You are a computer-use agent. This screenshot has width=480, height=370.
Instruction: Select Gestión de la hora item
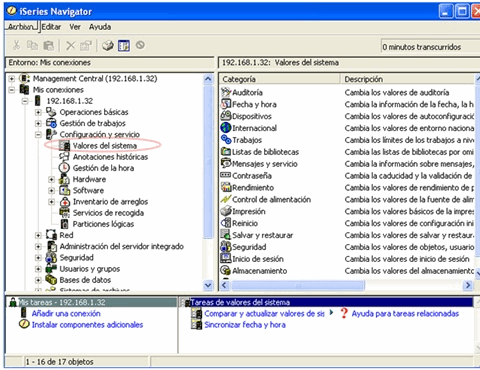tap(103, 168)
